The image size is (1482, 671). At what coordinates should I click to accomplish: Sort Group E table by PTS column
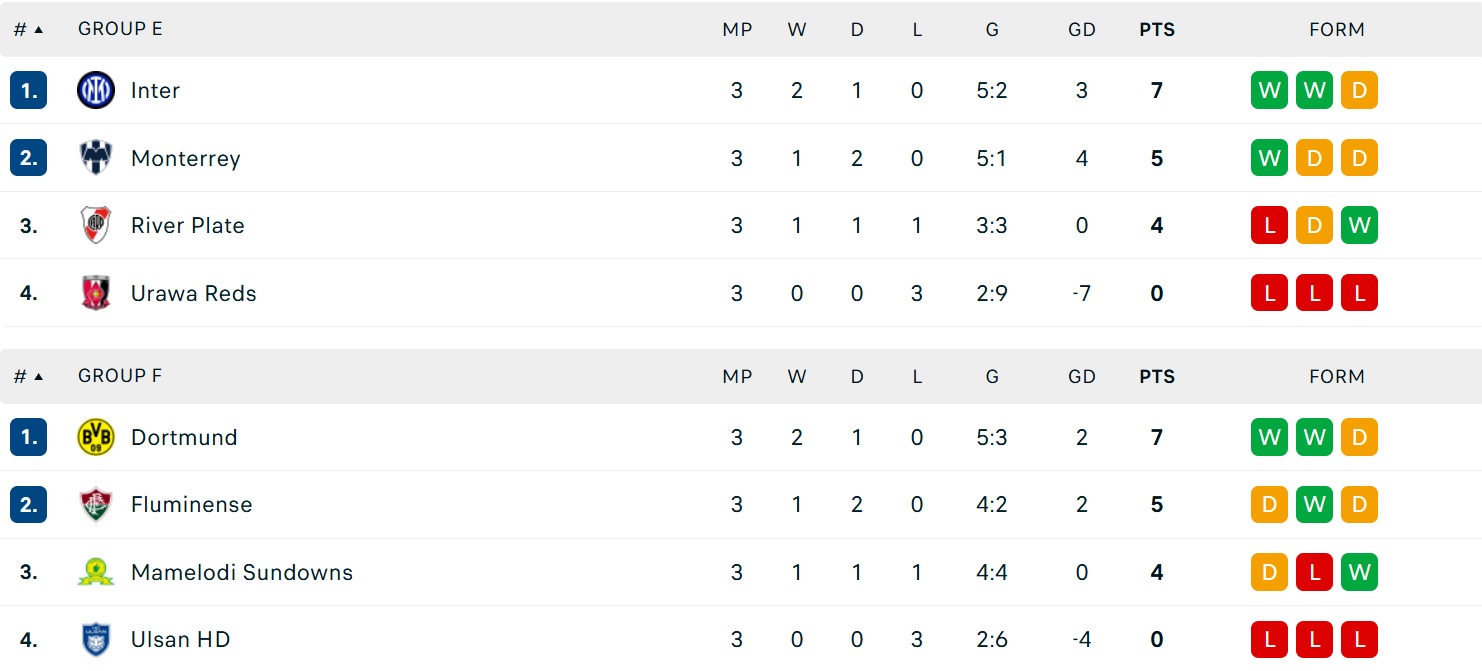pos(1157,29)
